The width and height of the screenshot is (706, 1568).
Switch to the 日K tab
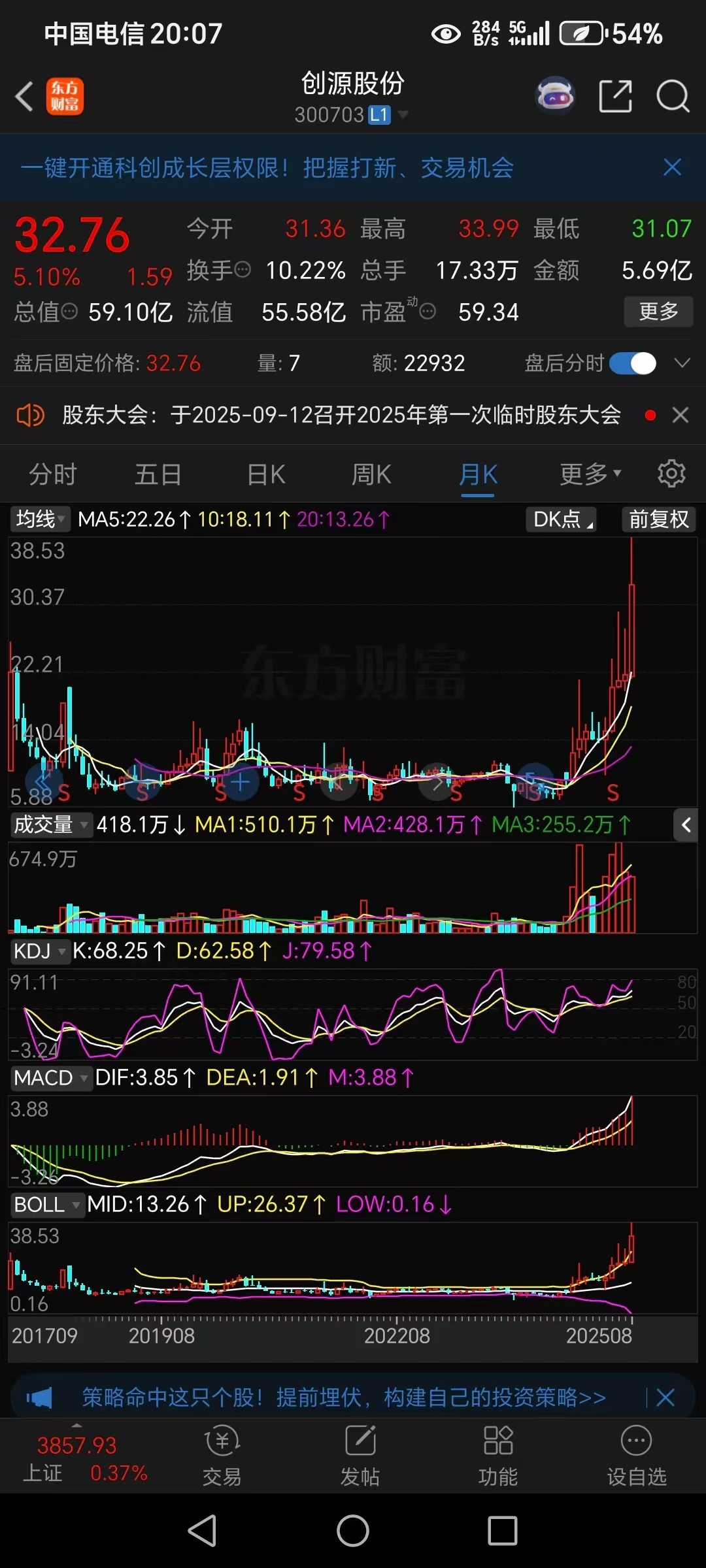266,474
